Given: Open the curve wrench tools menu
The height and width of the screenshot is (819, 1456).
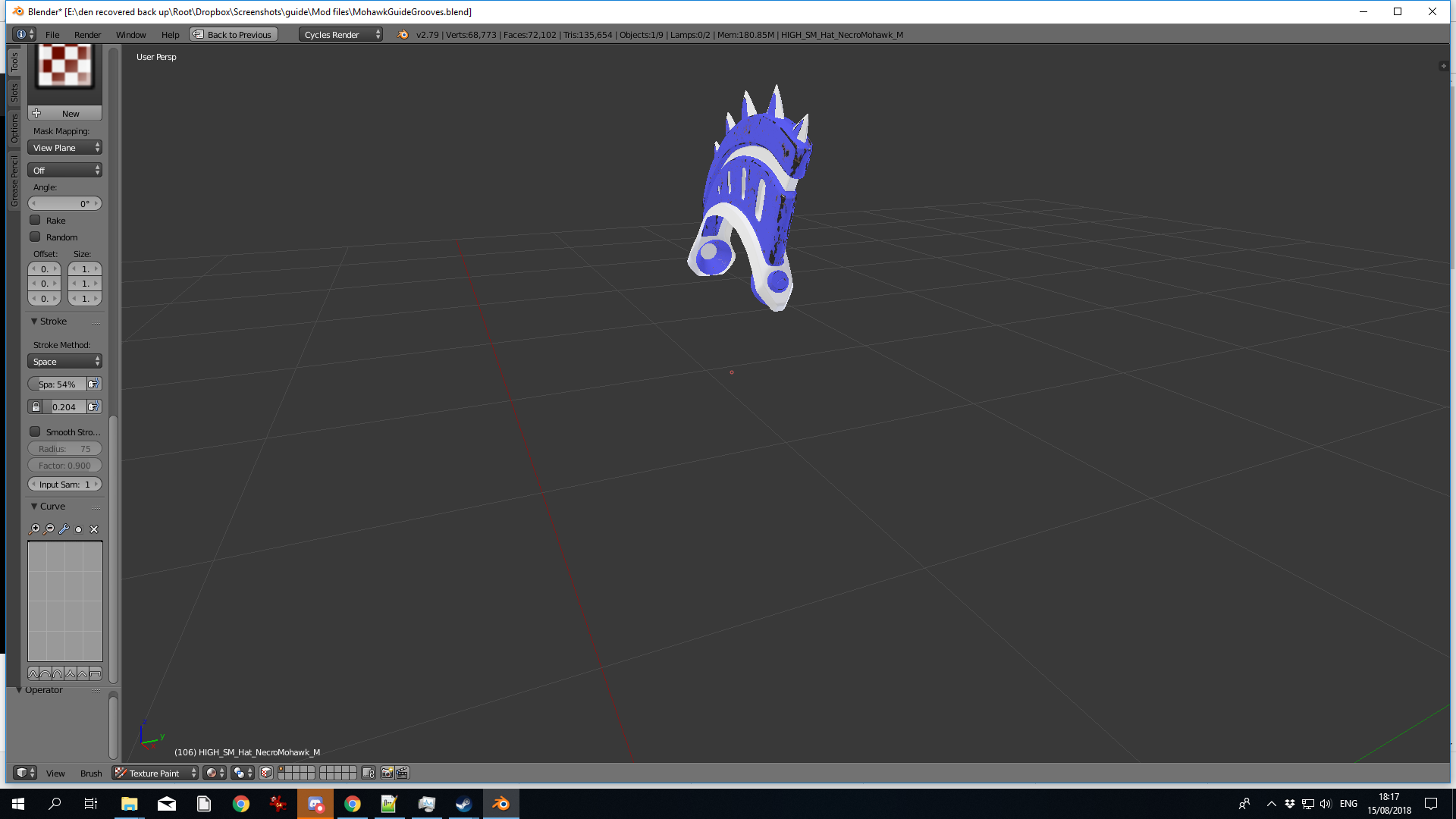Looking at the screenshot, I should tap(64, 529).
